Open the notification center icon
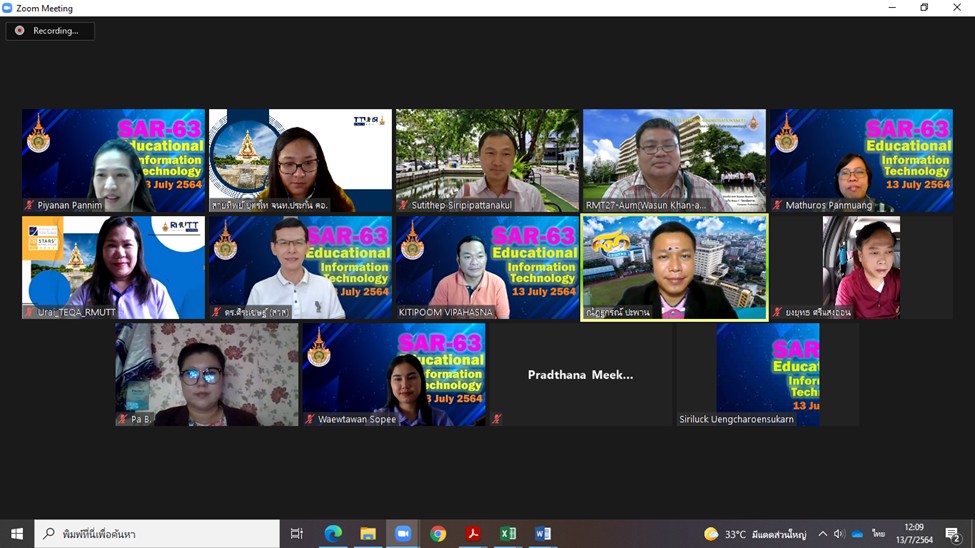This screenshot has width=975, height=548. point(953,534)
